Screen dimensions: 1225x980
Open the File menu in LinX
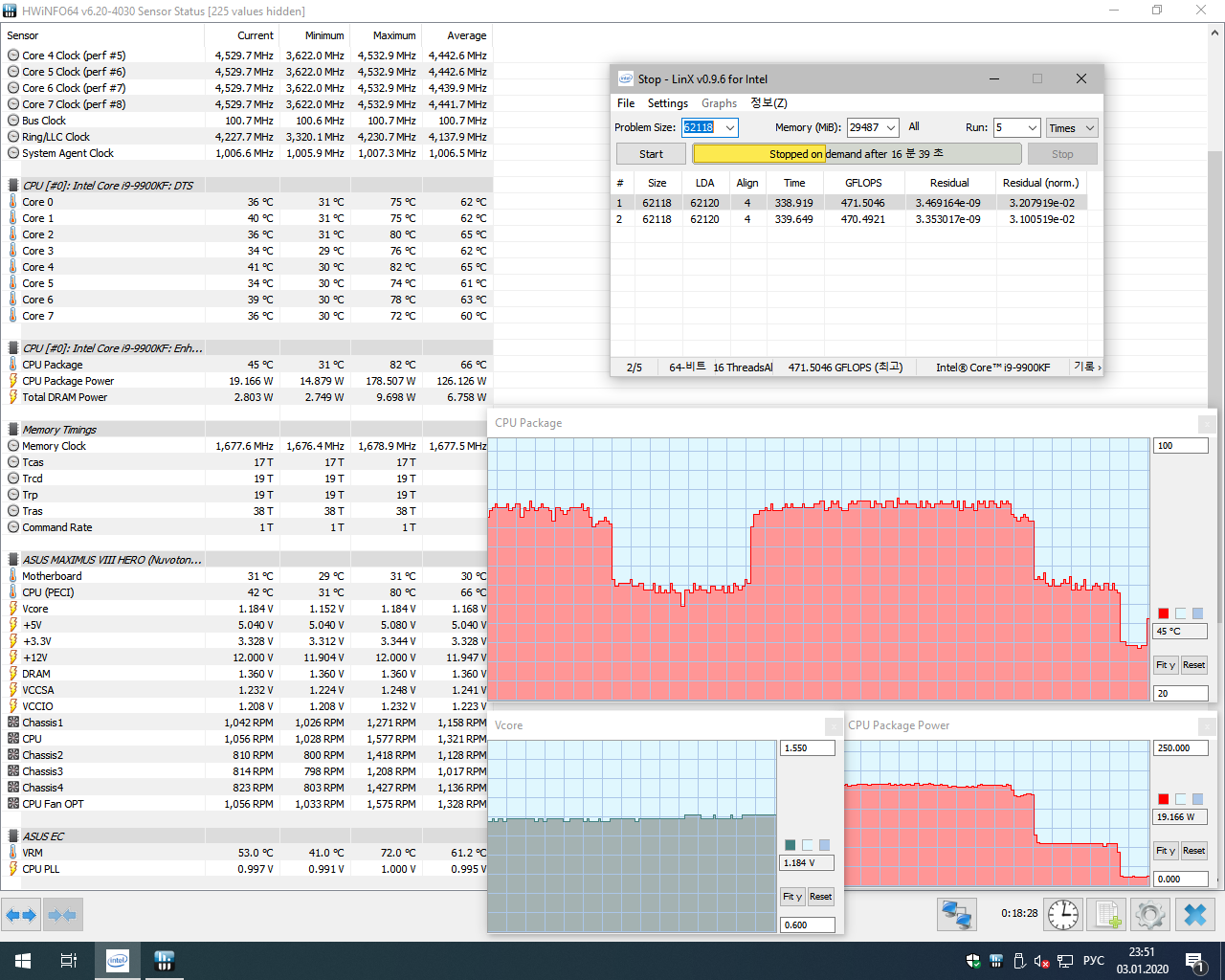(626, 103)
